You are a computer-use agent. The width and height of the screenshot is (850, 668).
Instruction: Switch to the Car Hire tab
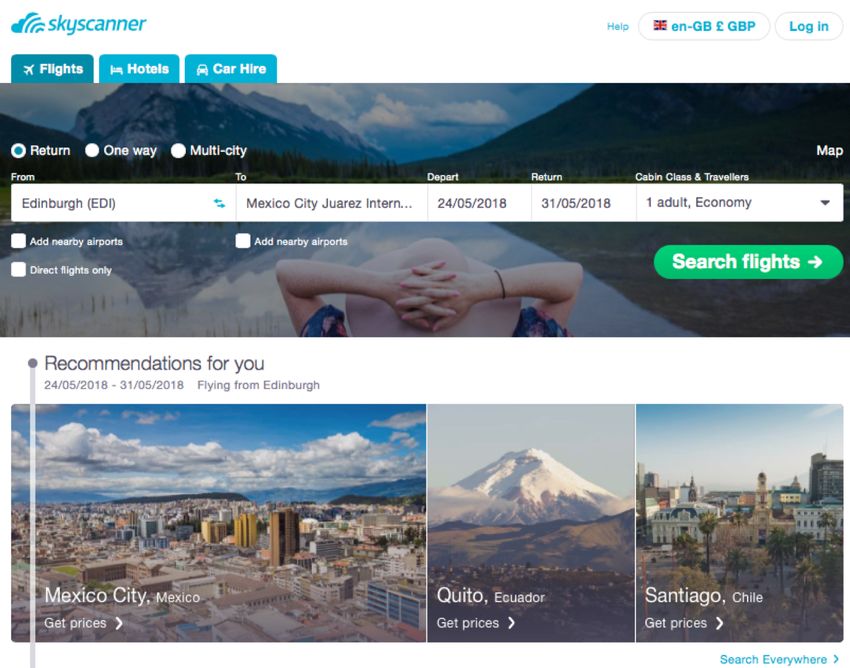tap(231, 69)
